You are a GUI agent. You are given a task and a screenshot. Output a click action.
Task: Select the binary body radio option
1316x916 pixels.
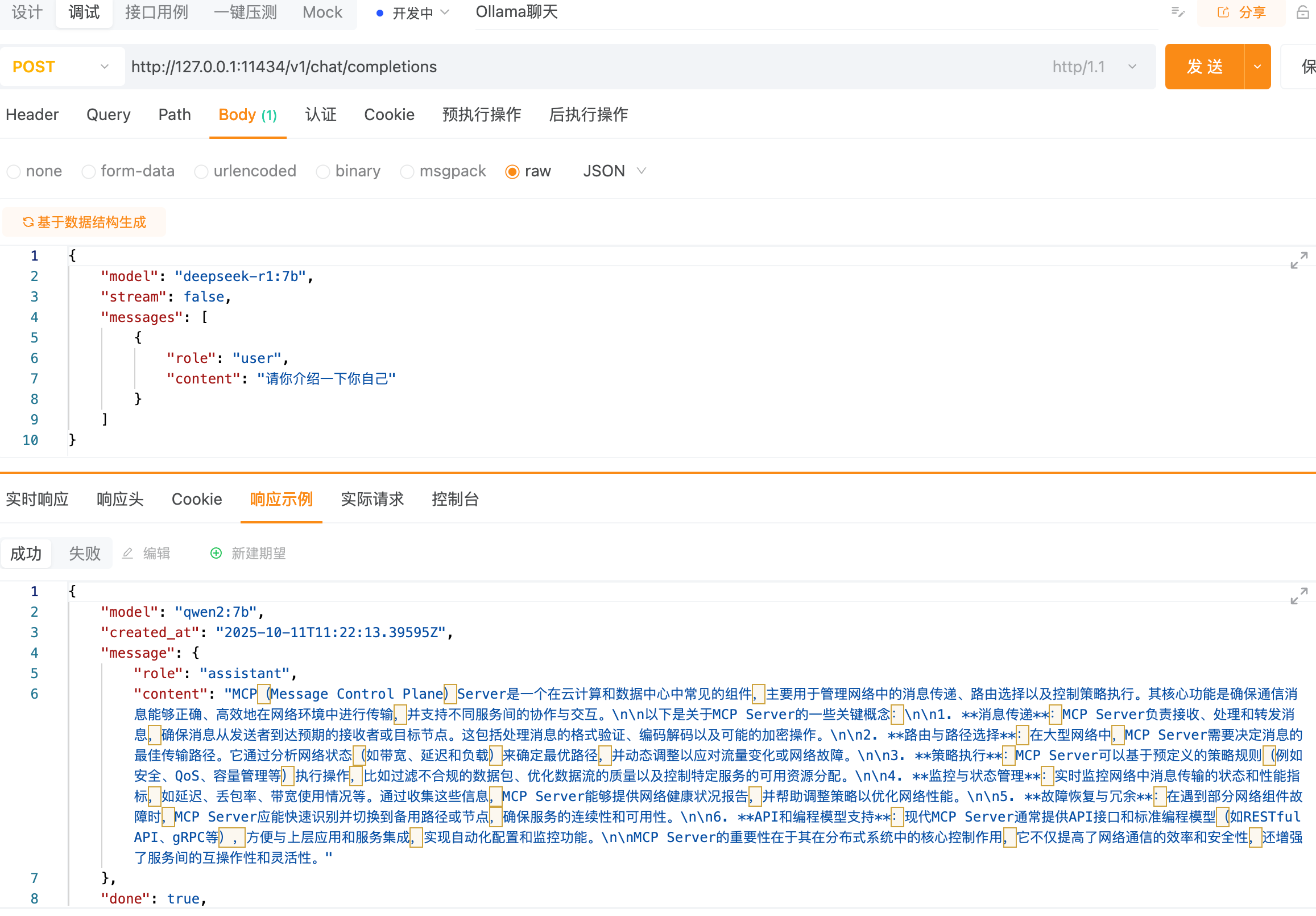click(322, 171)
